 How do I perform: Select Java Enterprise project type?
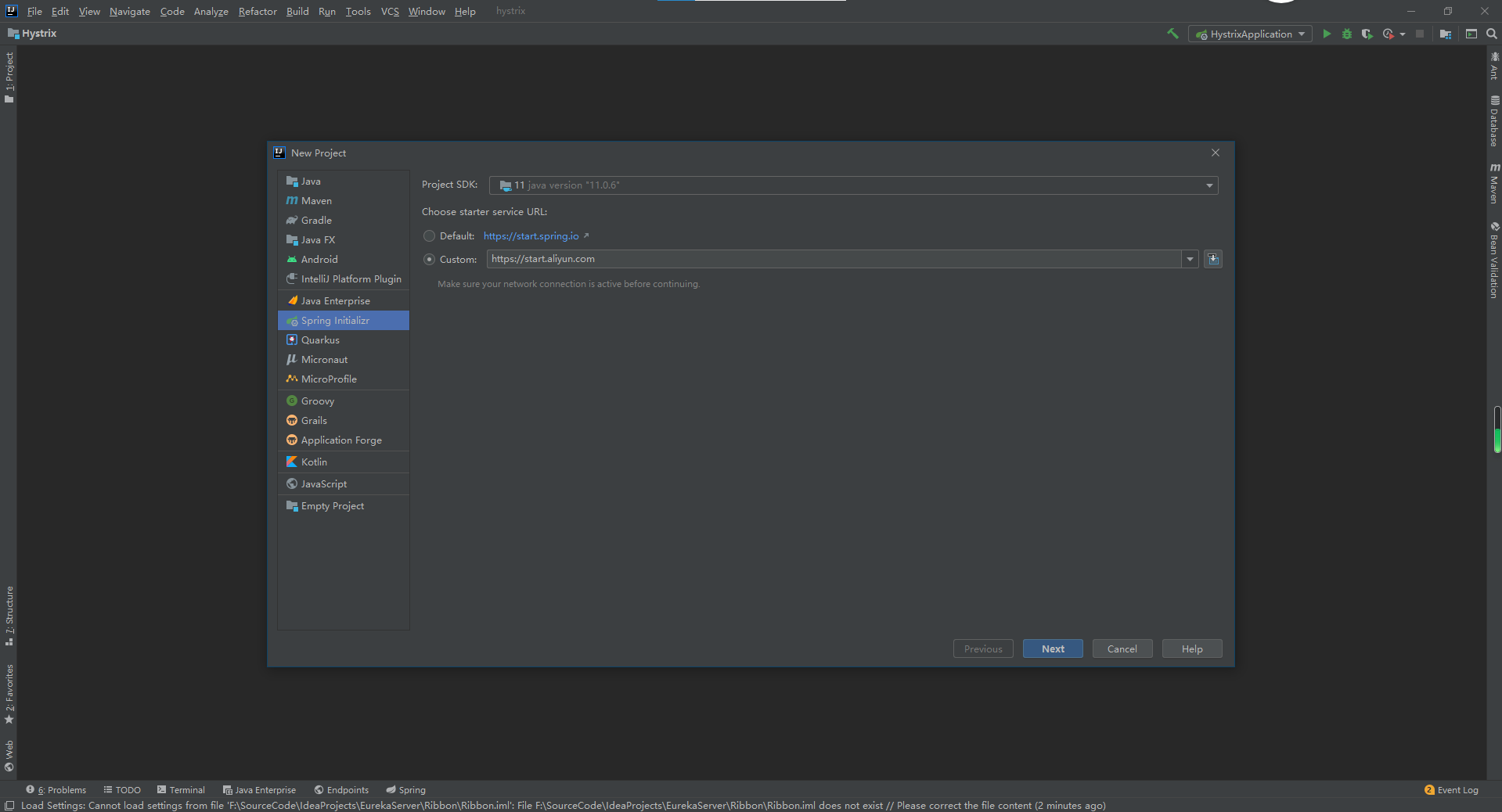(344, 300)
